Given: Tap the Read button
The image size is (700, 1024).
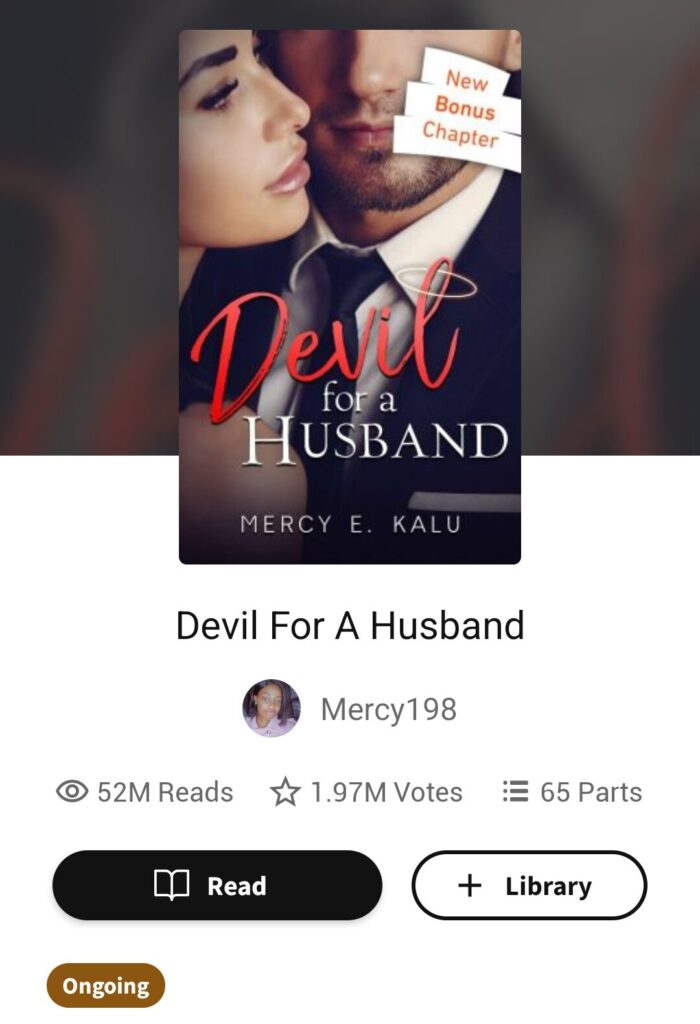Looking at the screenshot, I should coord(217,885).
